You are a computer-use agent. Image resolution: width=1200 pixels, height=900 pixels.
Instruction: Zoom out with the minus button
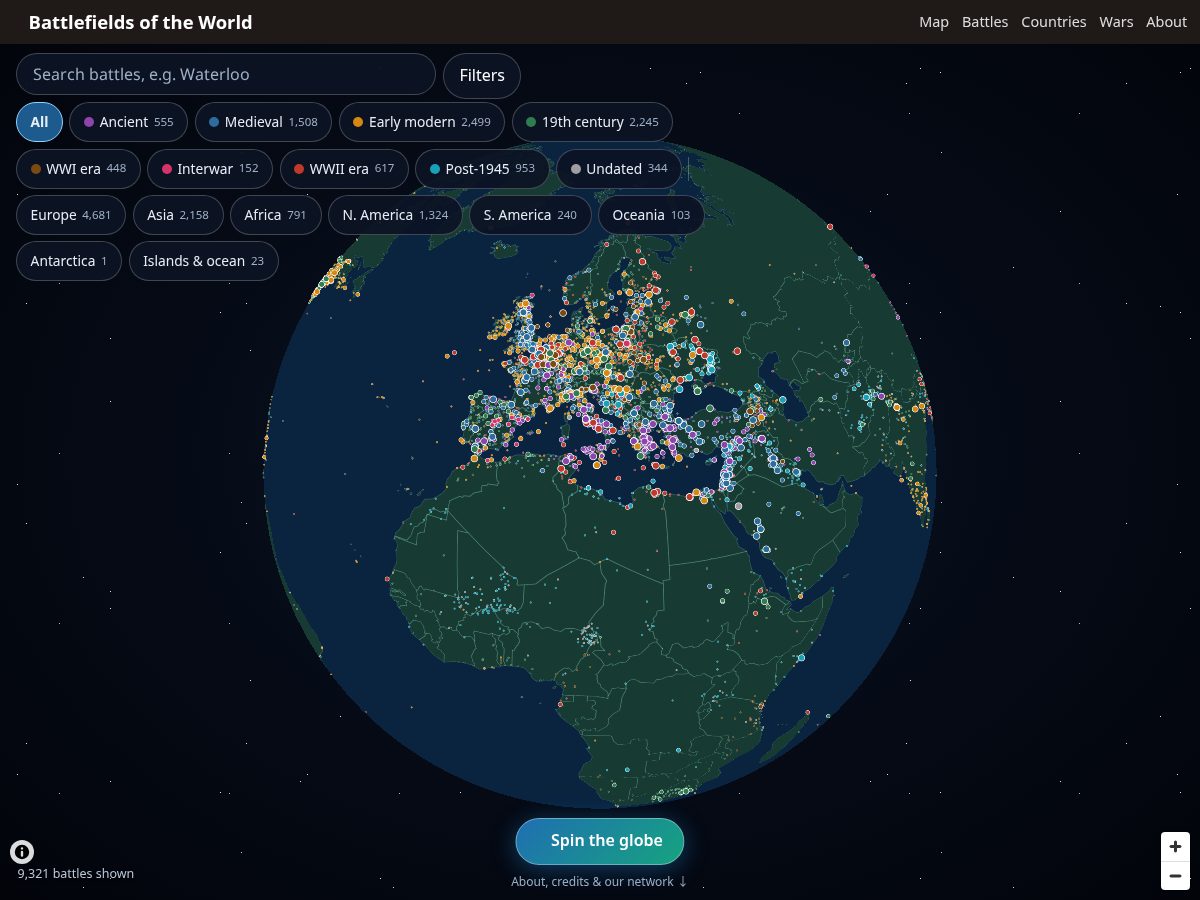[1175, 876]
